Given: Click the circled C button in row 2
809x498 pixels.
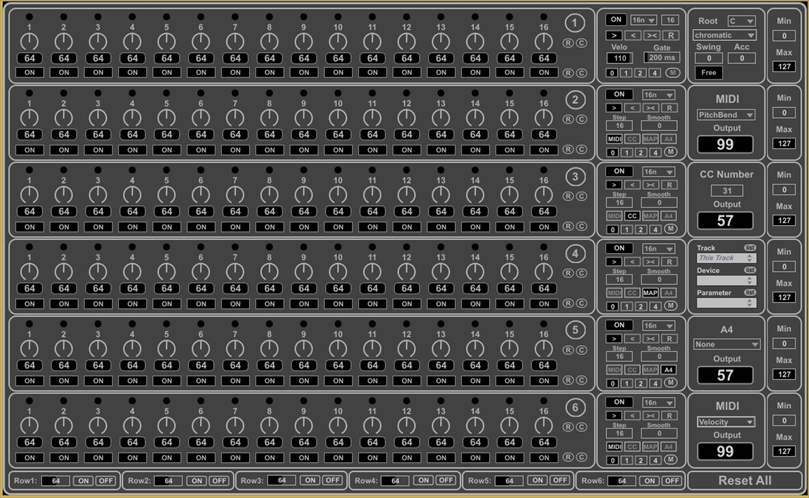Looking at the screenshot, I should [581, 120].
